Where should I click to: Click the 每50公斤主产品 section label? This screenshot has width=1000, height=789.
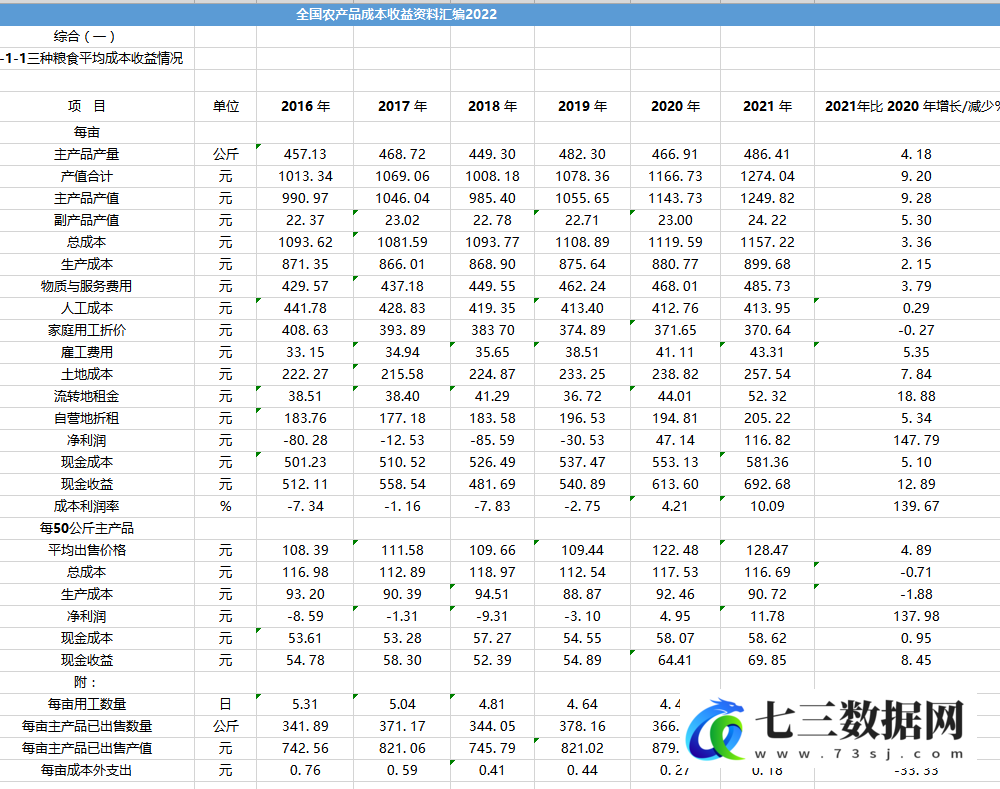point(87,528)
